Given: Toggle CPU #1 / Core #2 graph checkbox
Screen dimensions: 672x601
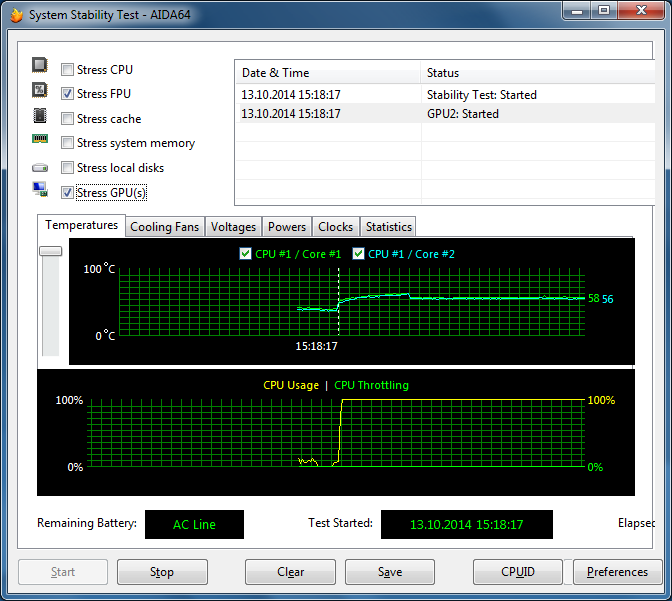Looking at the screenshot, I should (x=358, y=253).
